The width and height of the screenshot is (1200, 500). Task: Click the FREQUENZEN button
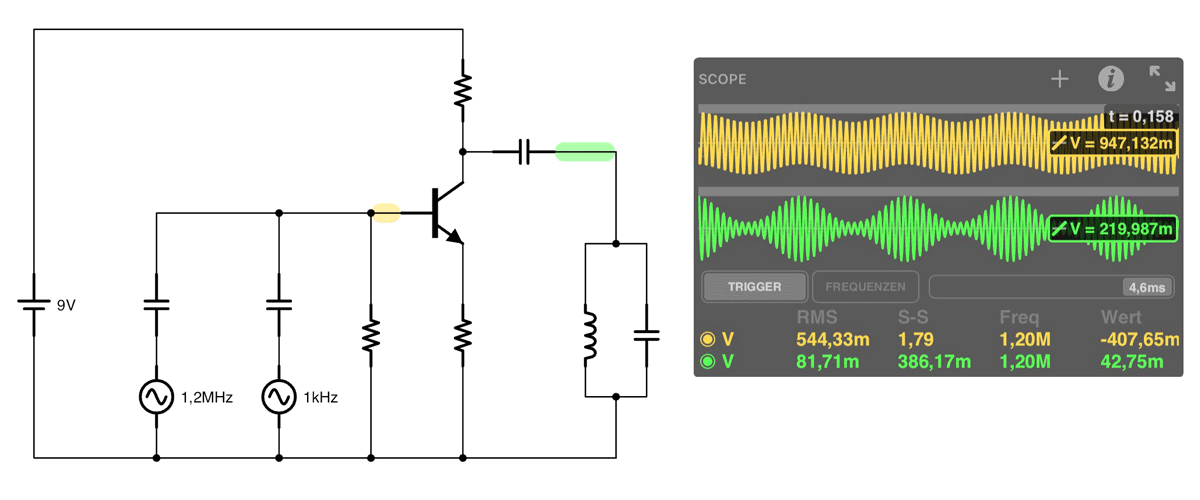tap(866, 287)
